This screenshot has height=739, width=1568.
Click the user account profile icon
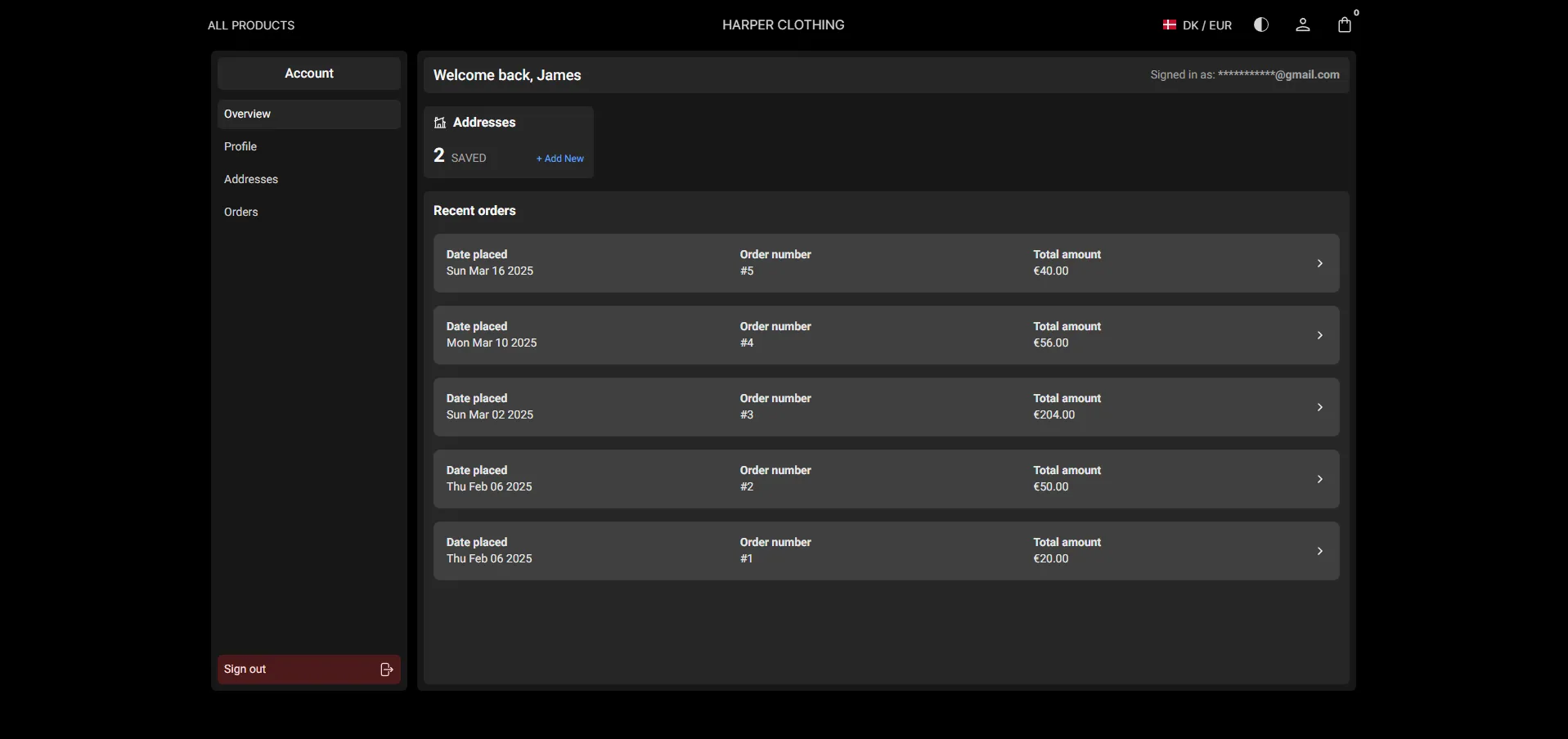coord(1303,25)
